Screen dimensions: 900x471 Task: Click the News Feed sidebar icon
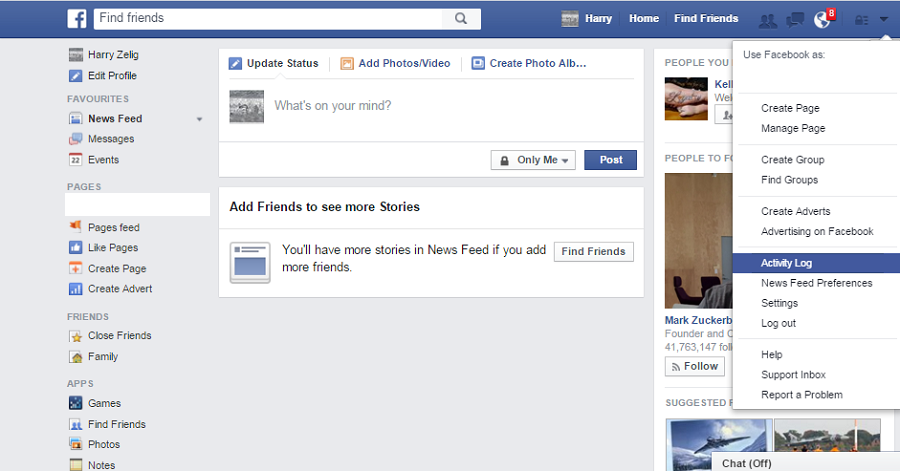click(x=76, y=119)
